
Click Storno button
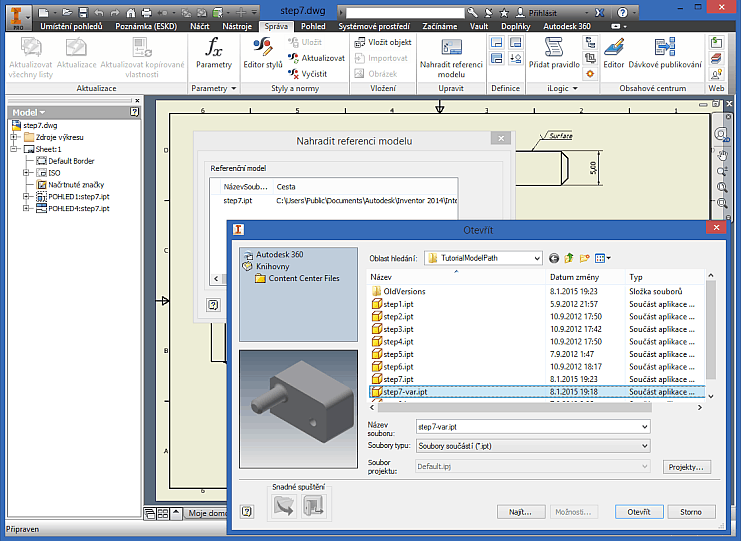coord(690,512)
